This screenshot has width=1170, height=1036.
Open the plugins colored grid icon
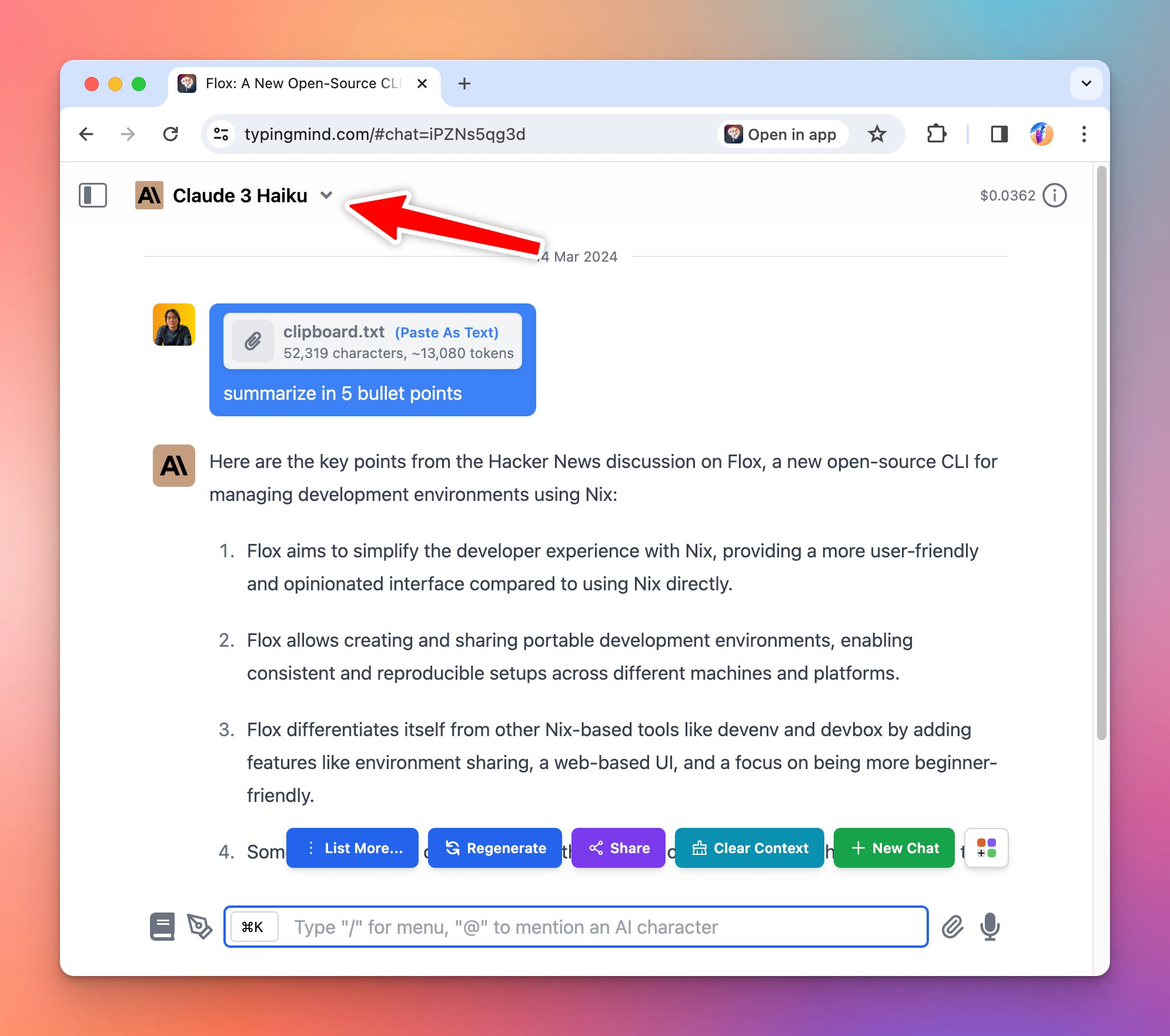987,848
